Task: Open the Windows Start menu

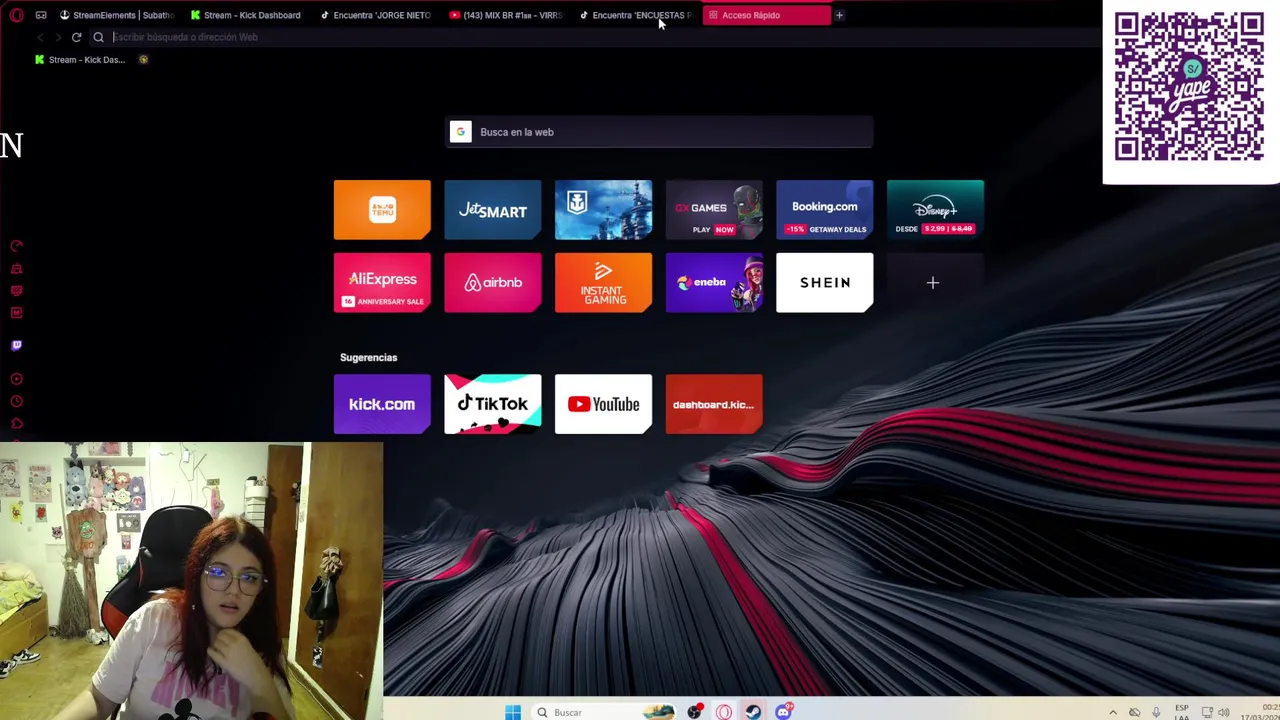Action: coord(512,712)
